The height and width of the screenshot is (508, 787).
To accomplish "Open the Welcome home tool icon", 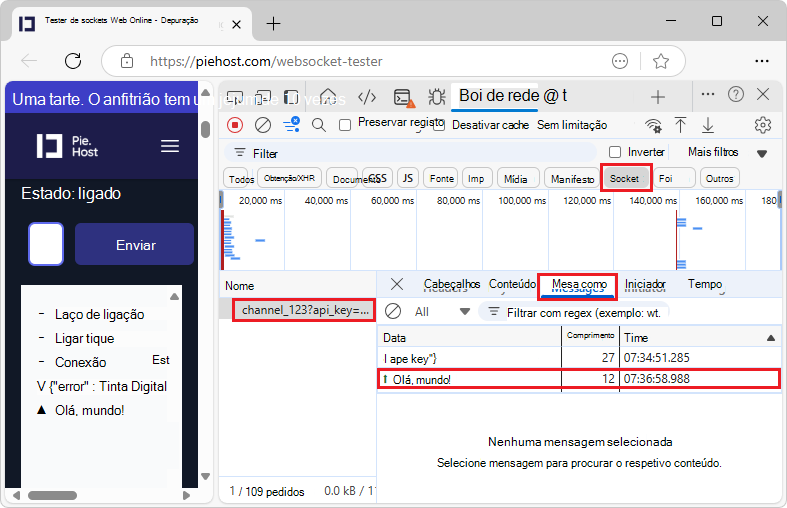I will (x=328, y=96).
